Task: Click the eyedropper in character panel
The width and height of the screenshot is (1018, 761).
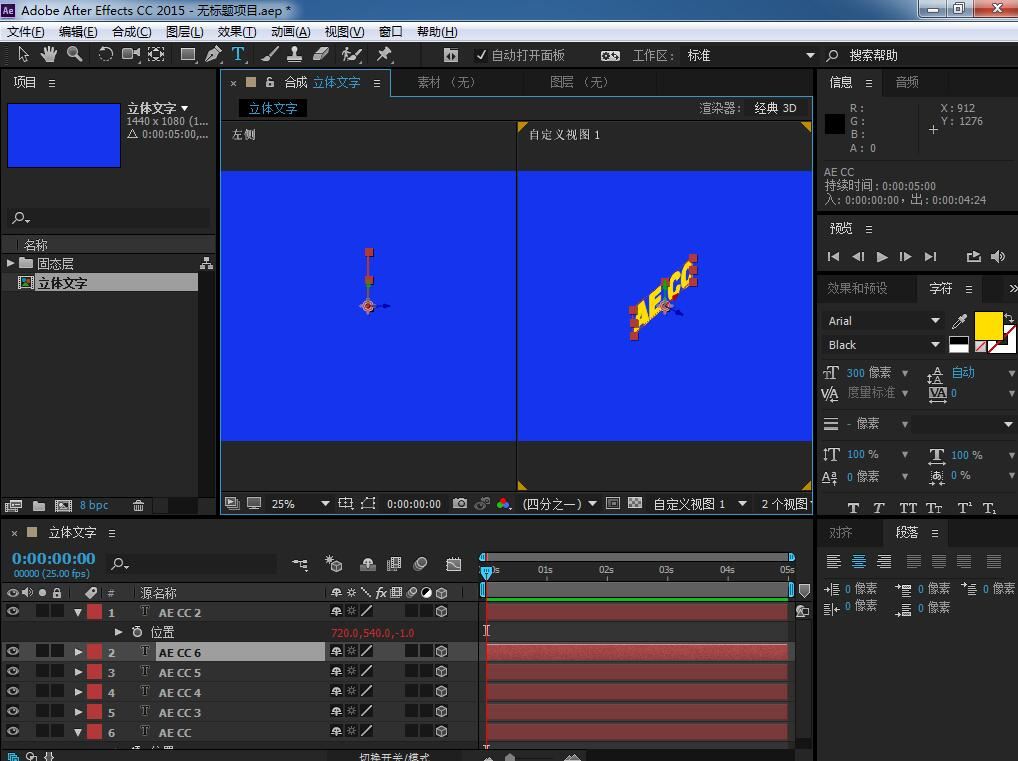Action: [959, 321]
